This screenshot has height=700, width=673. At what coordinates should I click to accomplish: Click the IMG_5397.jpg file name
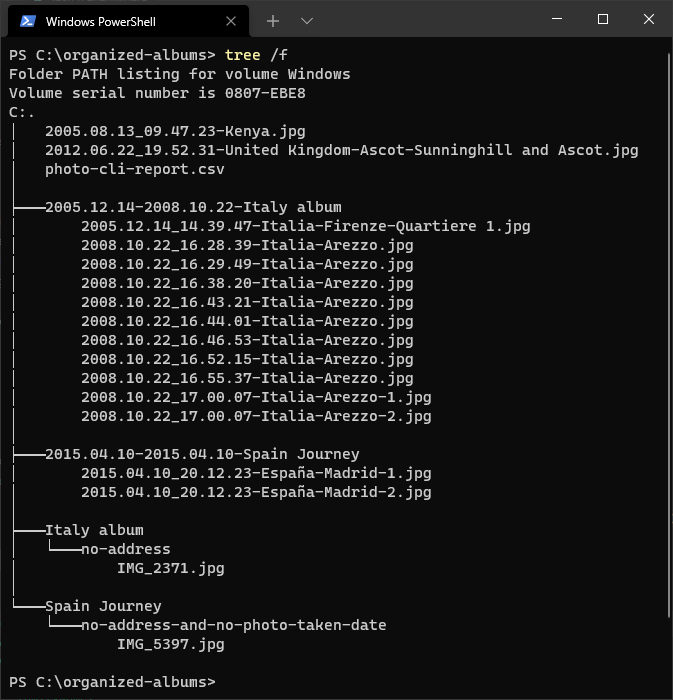170,644
